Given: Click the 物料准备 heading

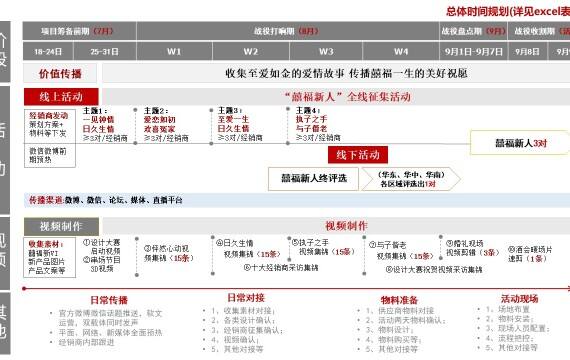Looking at the screenshot, I should tap(399, 300).
